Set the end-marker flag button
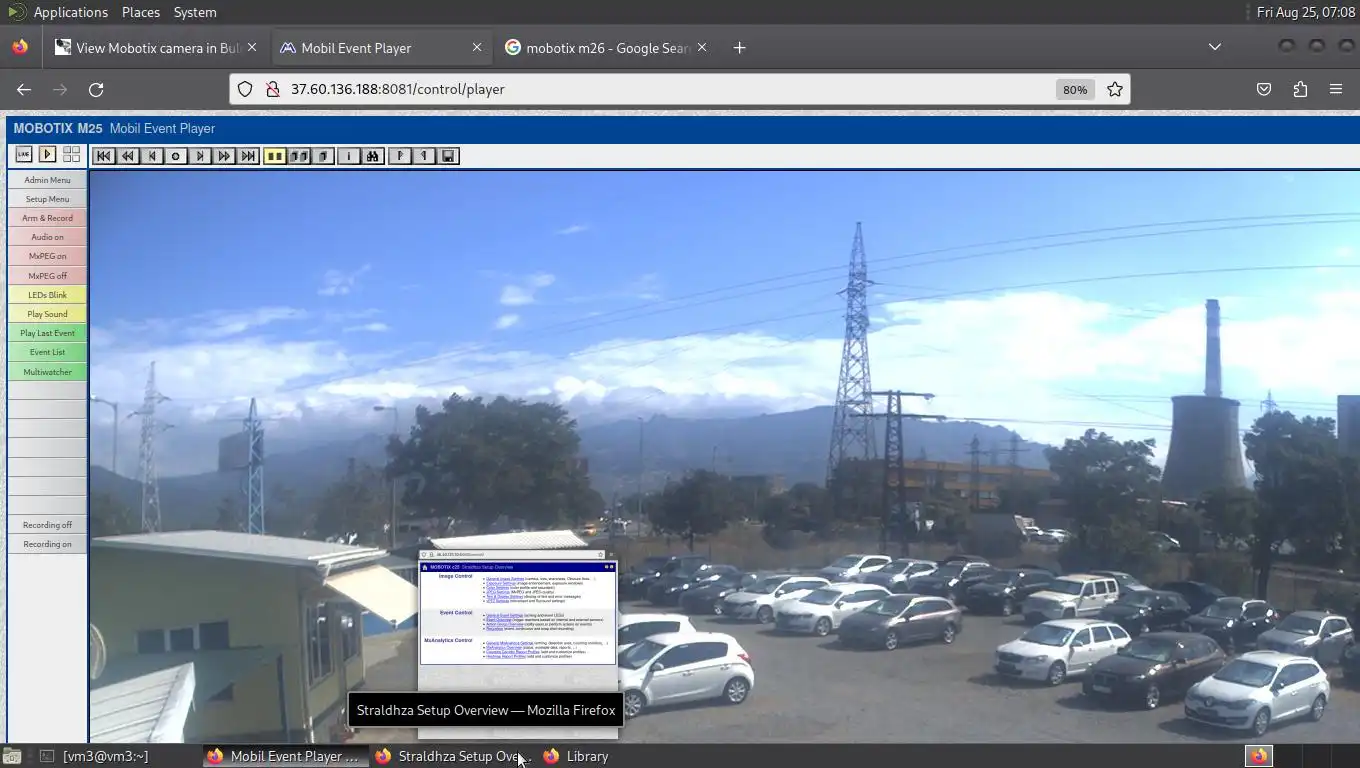The width and height of the screenshot is (1360, 768). click(423, 156)
